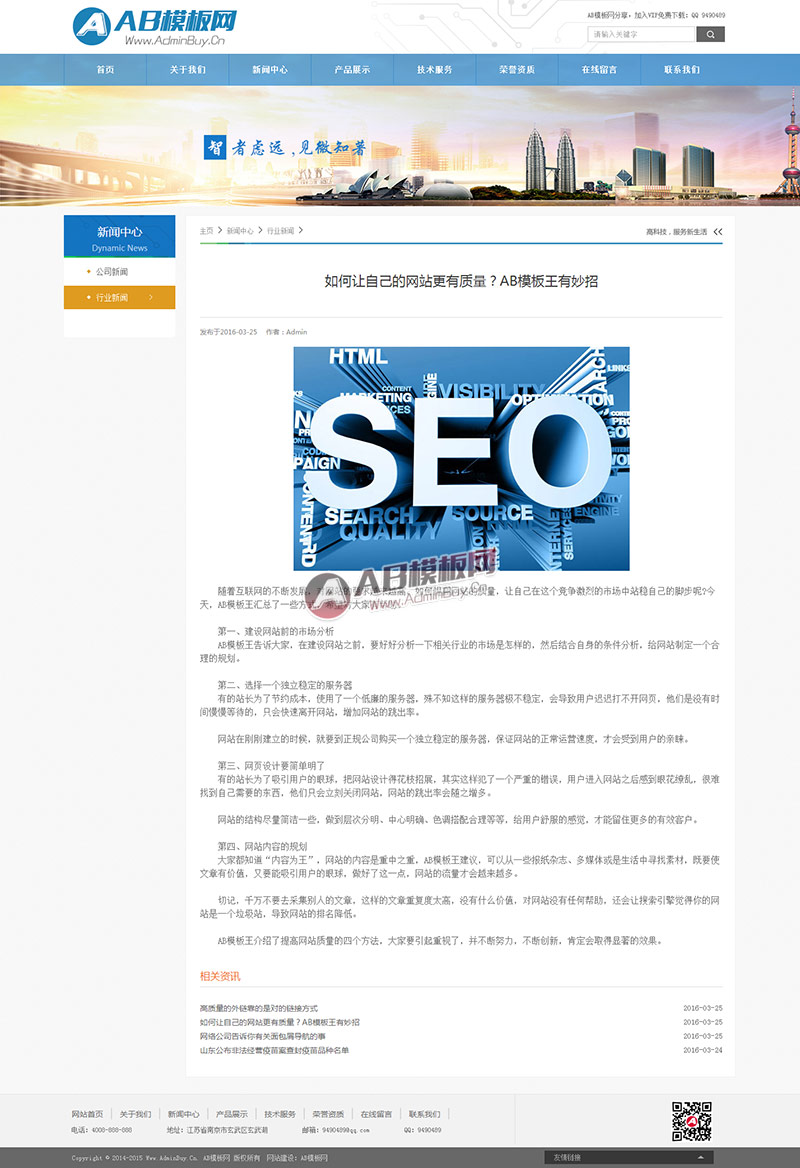Open 首页 in the navigation bar
Screen dimensions: 800x1168
[105, 69]
